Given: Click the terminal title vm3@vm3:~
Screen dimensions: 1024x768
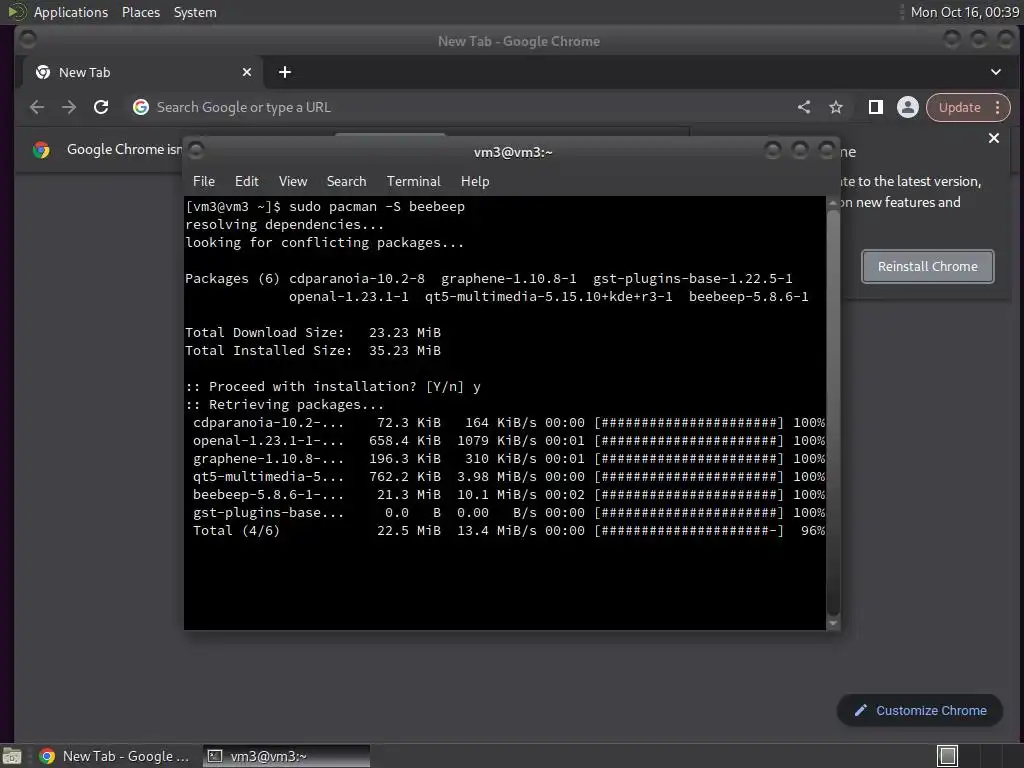Looking at the screenshot, I should point(513,152).
